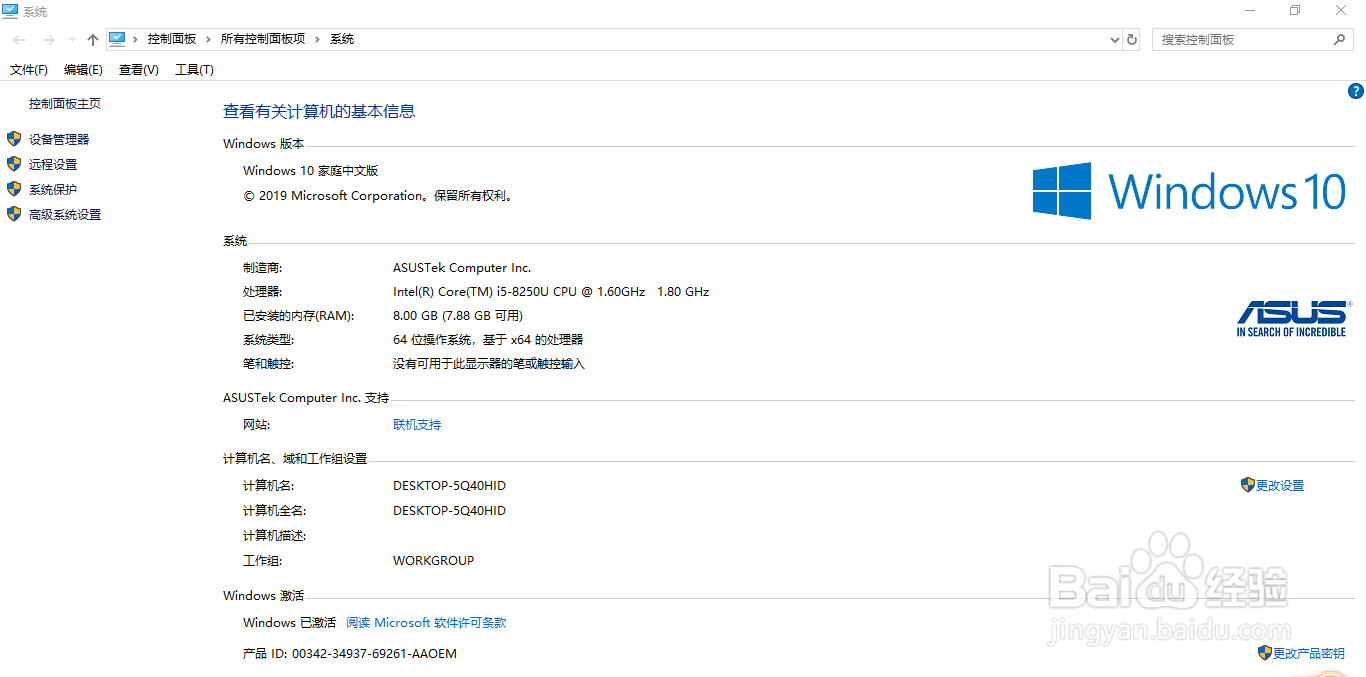
Task: Go forward using the forward arrow
Action: 48,39
